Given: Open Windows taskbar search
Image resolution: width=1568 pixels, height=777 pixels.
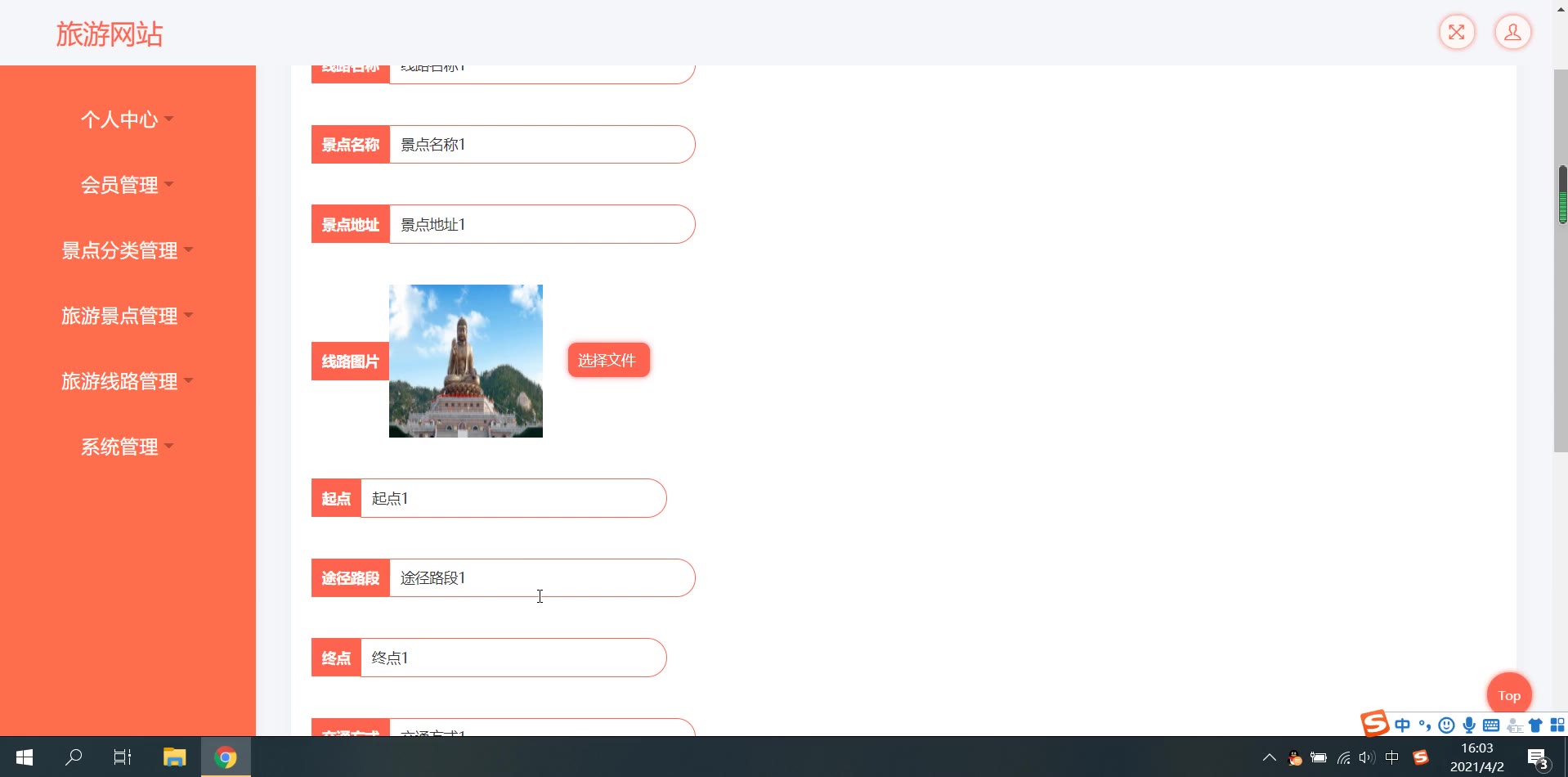Looking at the screenshot, I should tap(74, 757).
